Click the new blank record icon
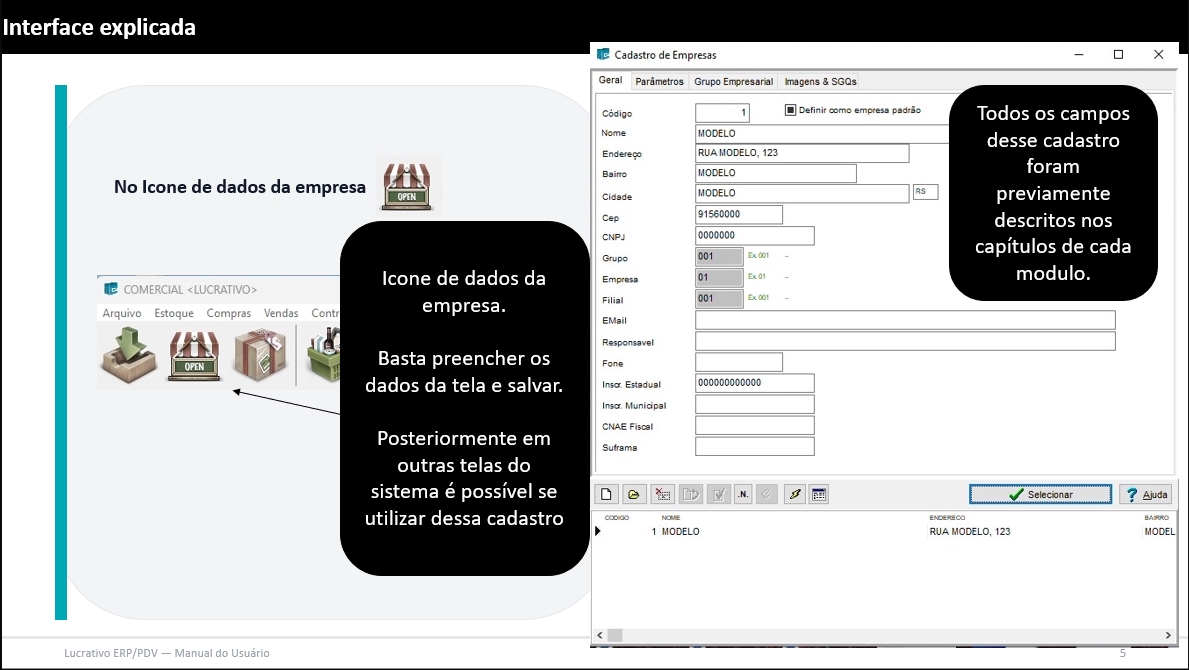The width and height of the screenshot is (1189, 670). coord(606,494)
